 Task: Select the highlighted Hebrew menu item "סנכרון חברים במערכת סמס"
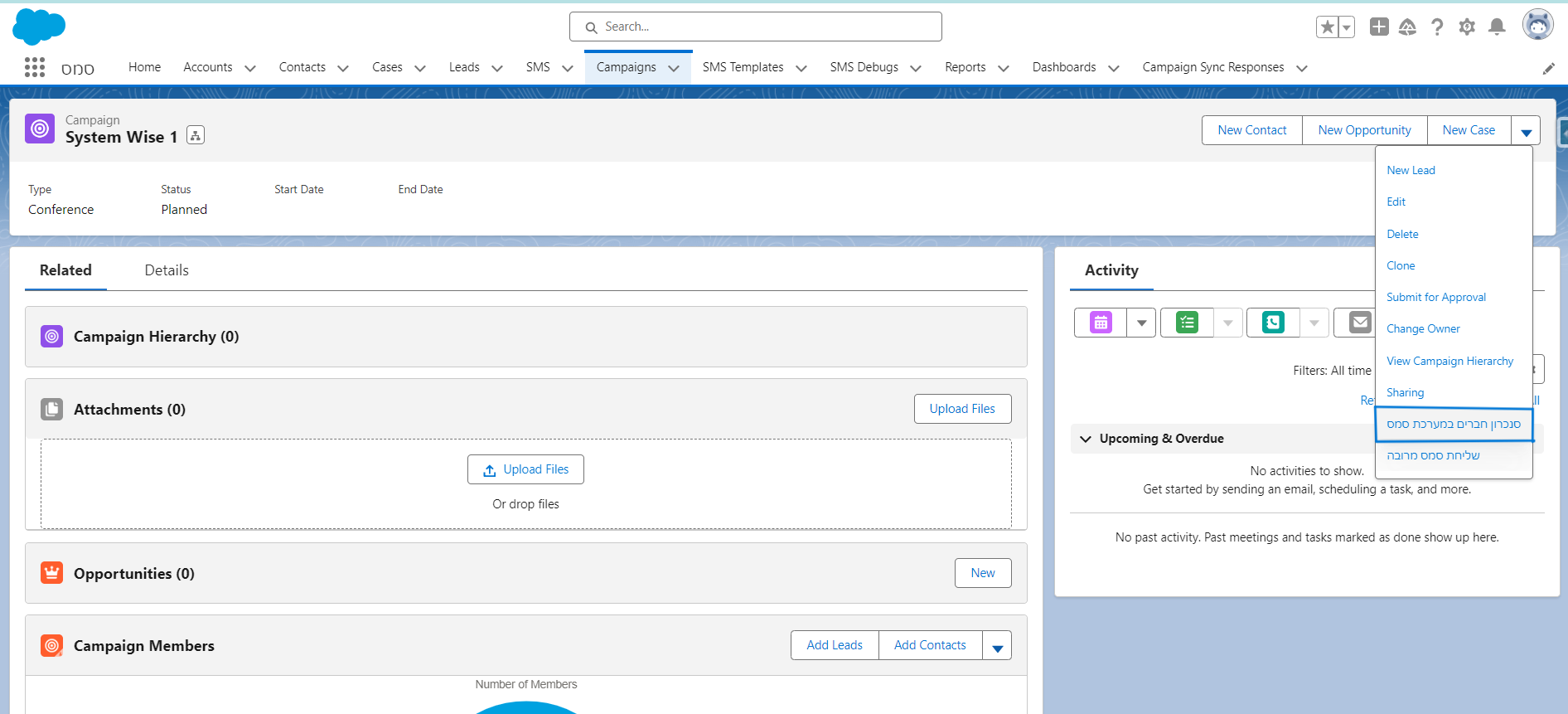pyautogui.click(x=1454, y=424)
